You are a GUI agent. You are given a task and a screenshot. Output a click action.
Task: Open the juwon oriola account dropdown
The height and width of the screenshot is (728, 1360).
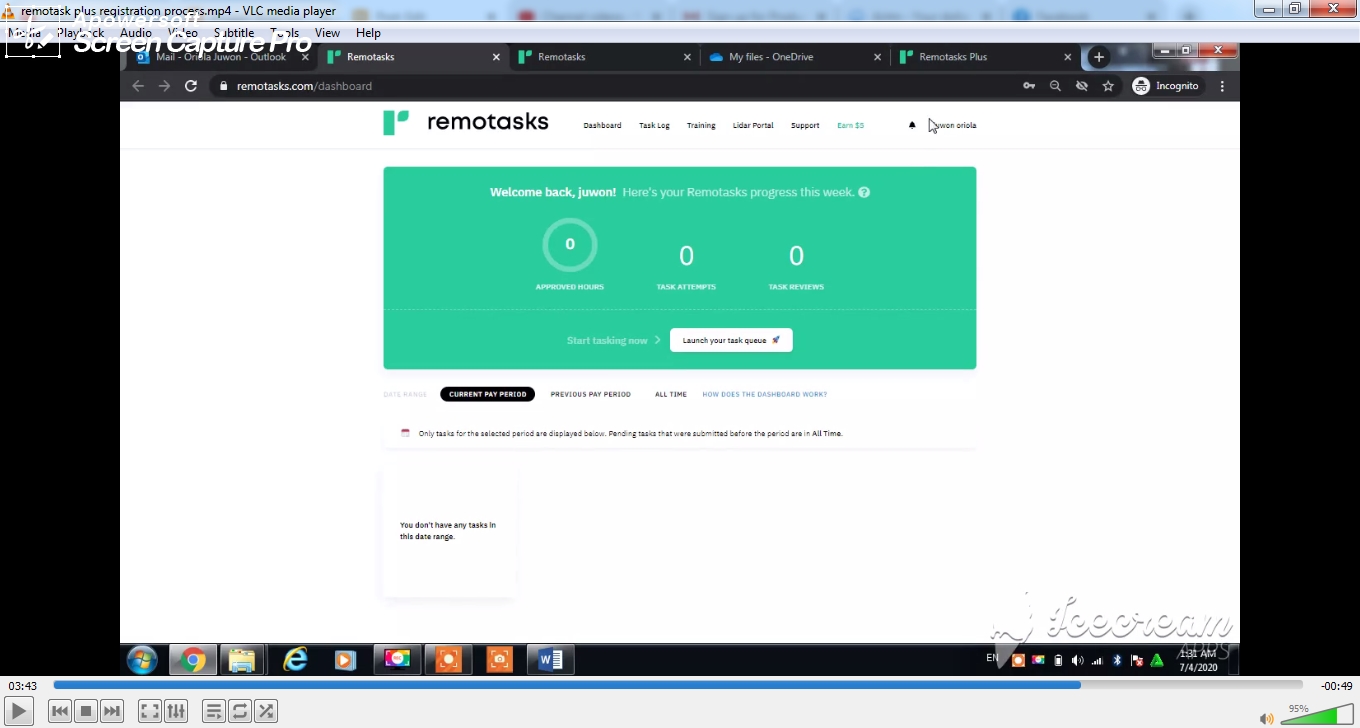pos(953,125)
